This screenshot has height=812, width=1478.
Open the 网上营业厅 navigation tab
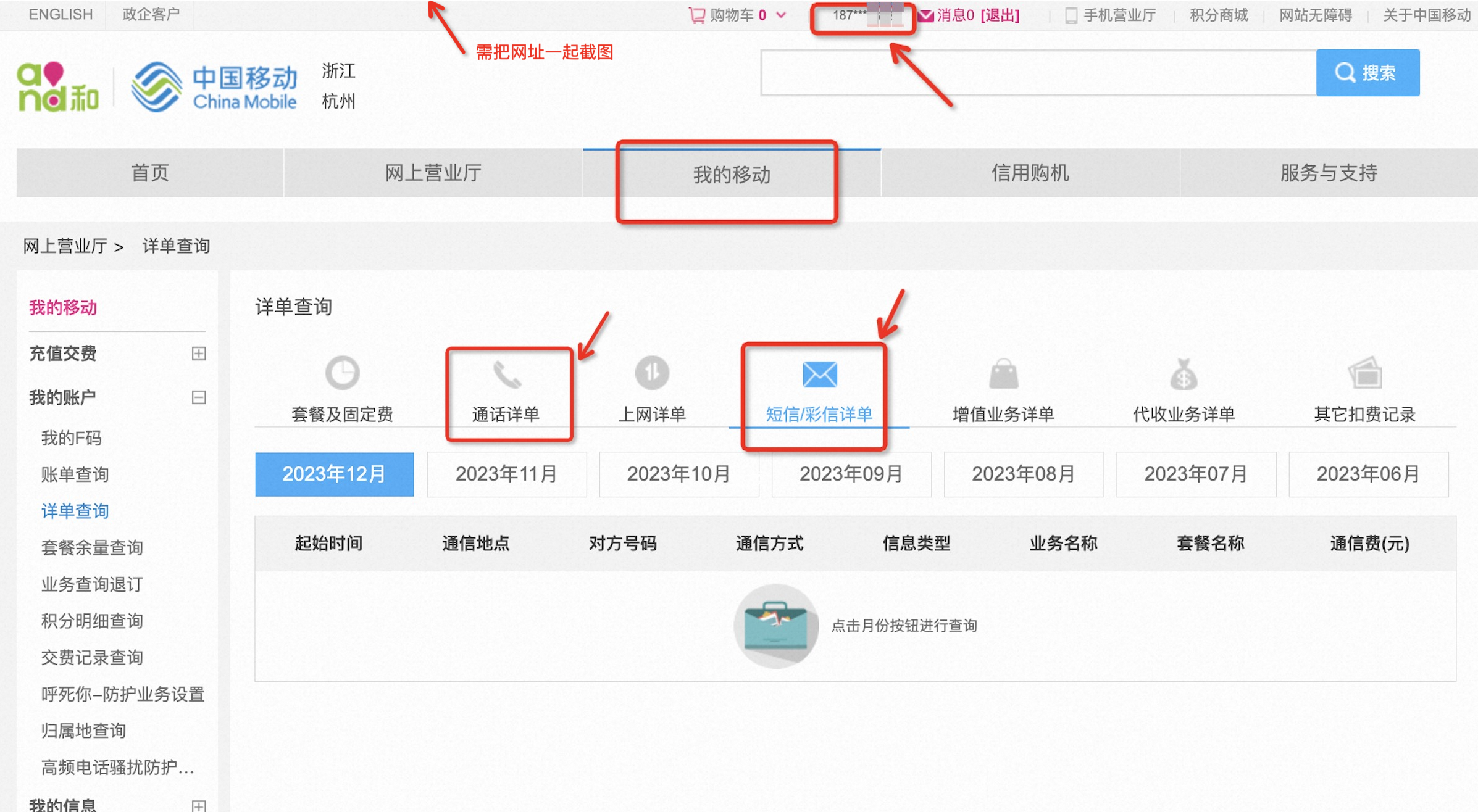(x=433, y=173)
